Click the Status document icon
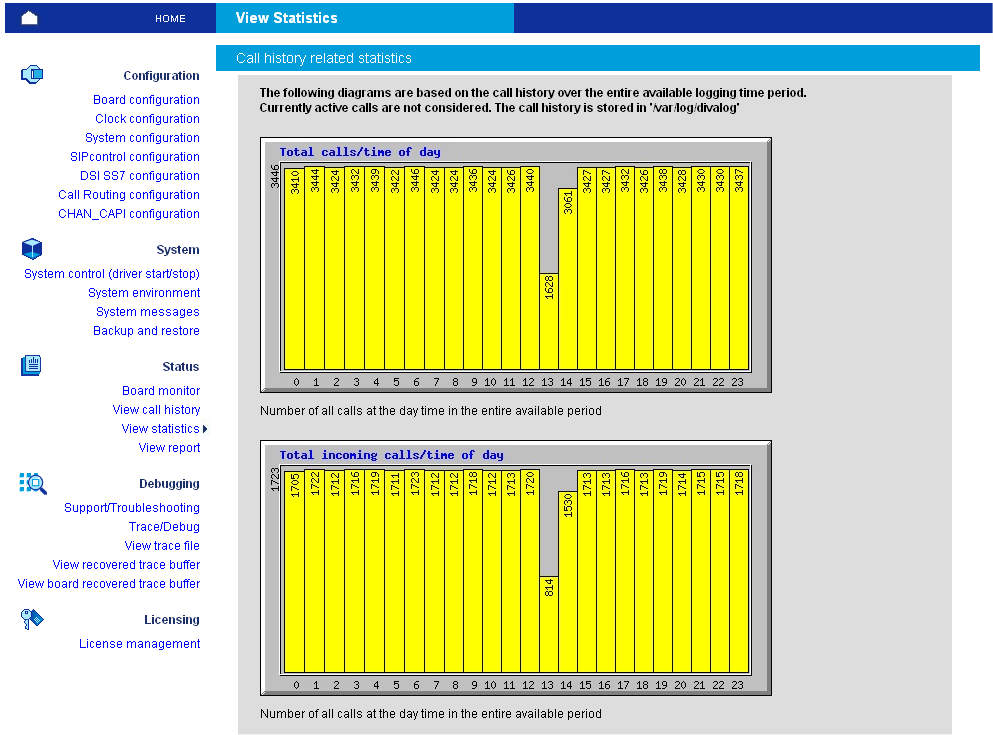 click(32, 366)
